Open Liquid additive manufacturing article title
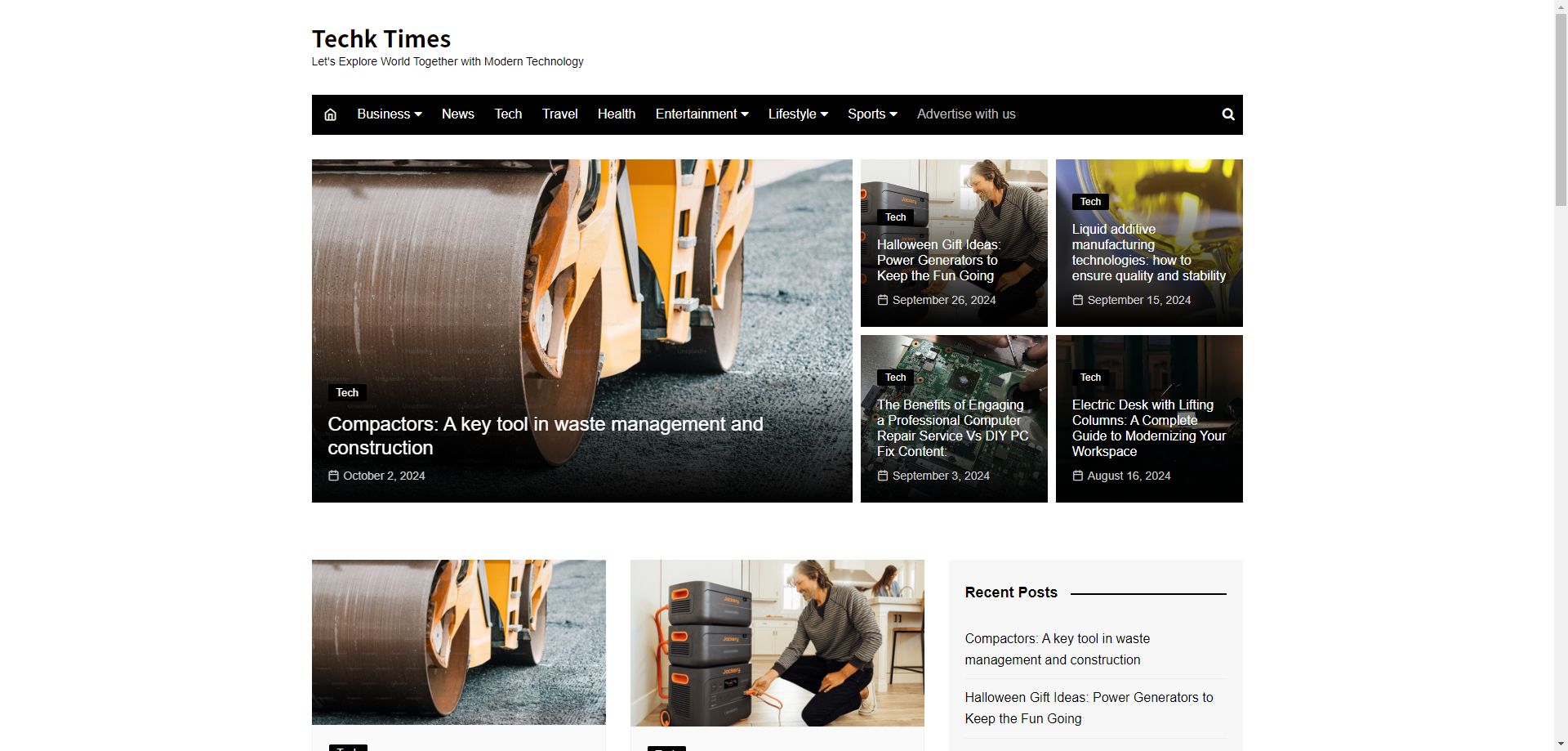This screenshot has height=751, width=1568. pyautogui.click(x=1149, y=253)
